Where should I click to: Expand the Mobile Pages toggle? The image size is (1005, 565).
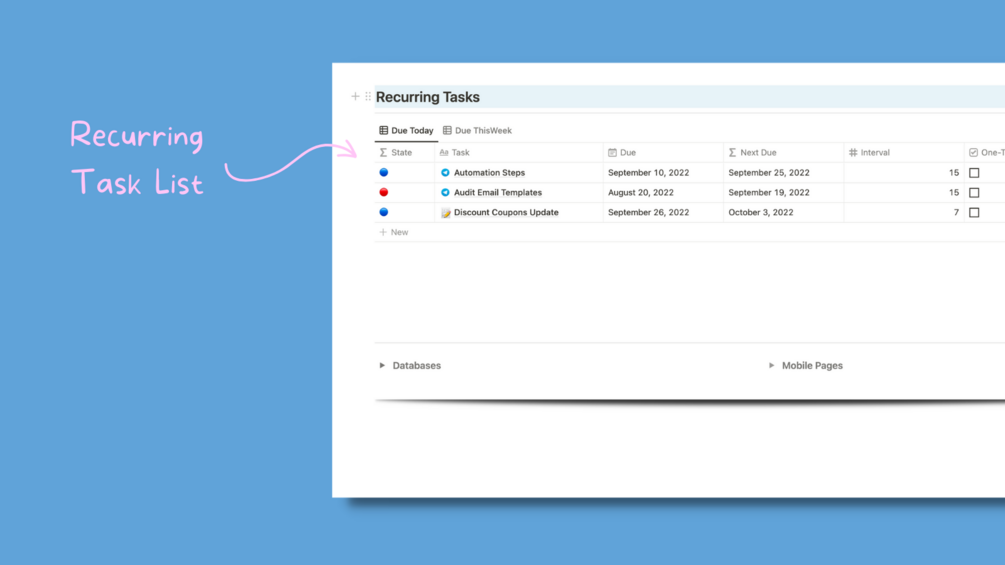click(x=771, y=366)
